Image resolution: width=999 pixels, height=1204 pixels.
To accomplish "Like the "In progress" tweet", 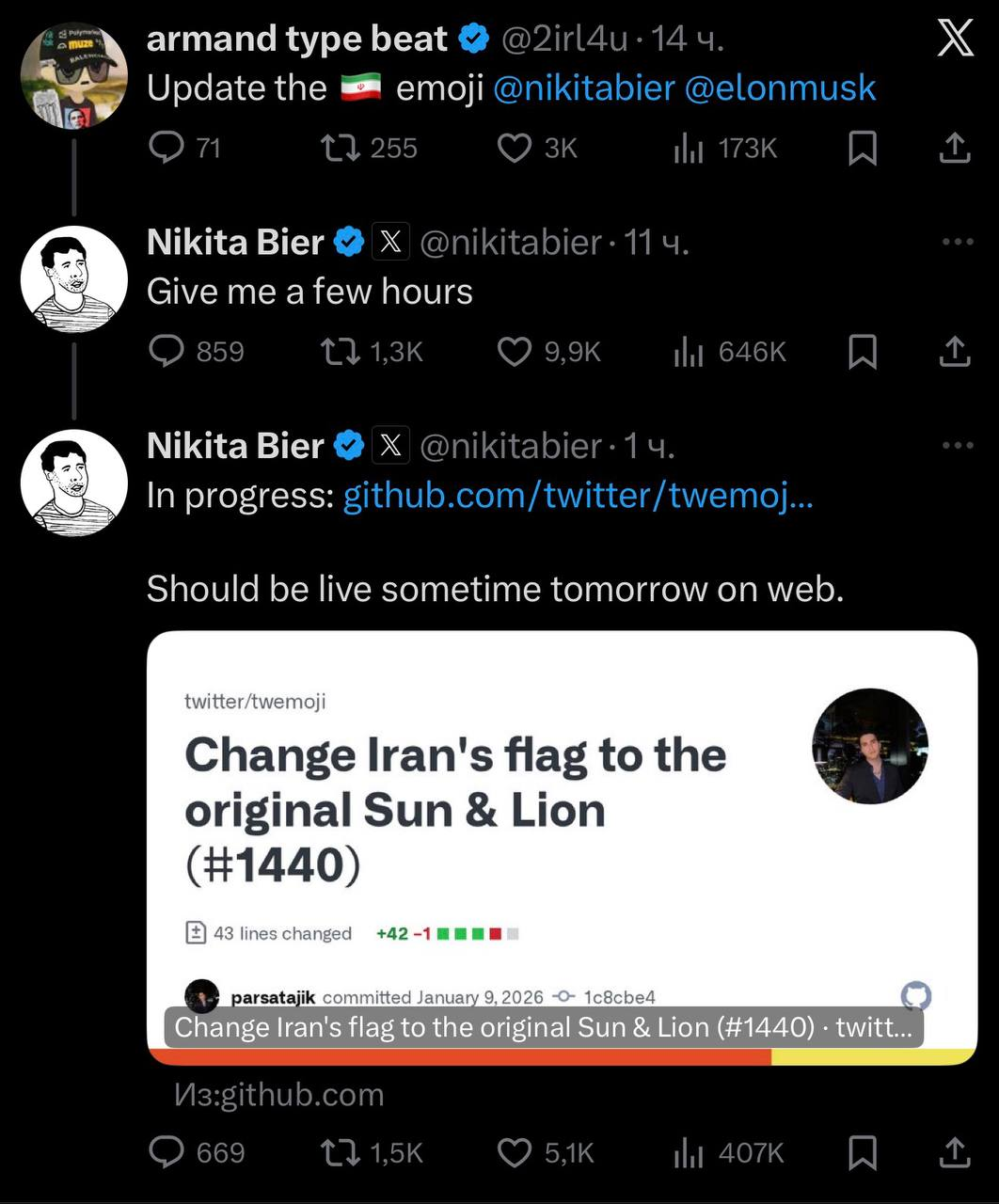I will (x=515, y=1152).
